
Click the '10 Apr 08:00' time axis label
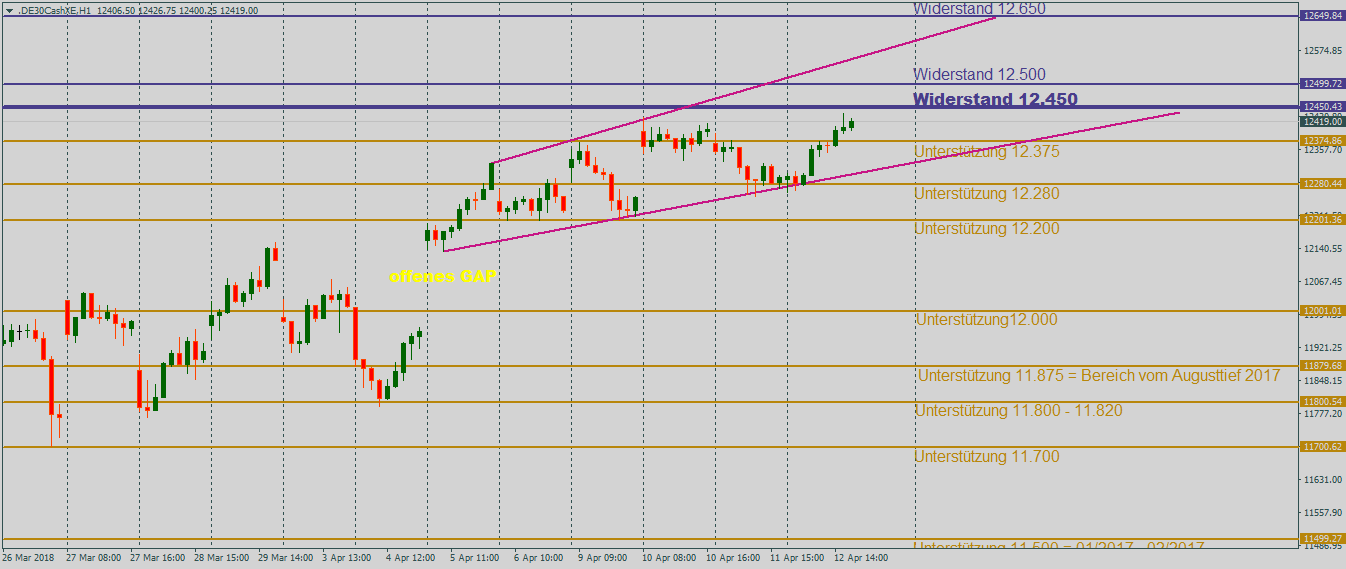pyautogui.click(x=669, y=557)
